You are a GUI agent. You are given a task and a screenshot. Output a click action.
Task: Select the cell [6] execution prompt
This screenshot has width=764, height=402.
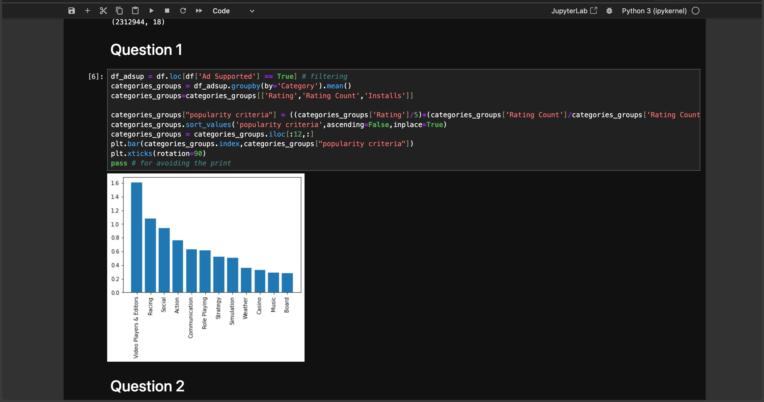pyautogui.click(x=95, y=77)
